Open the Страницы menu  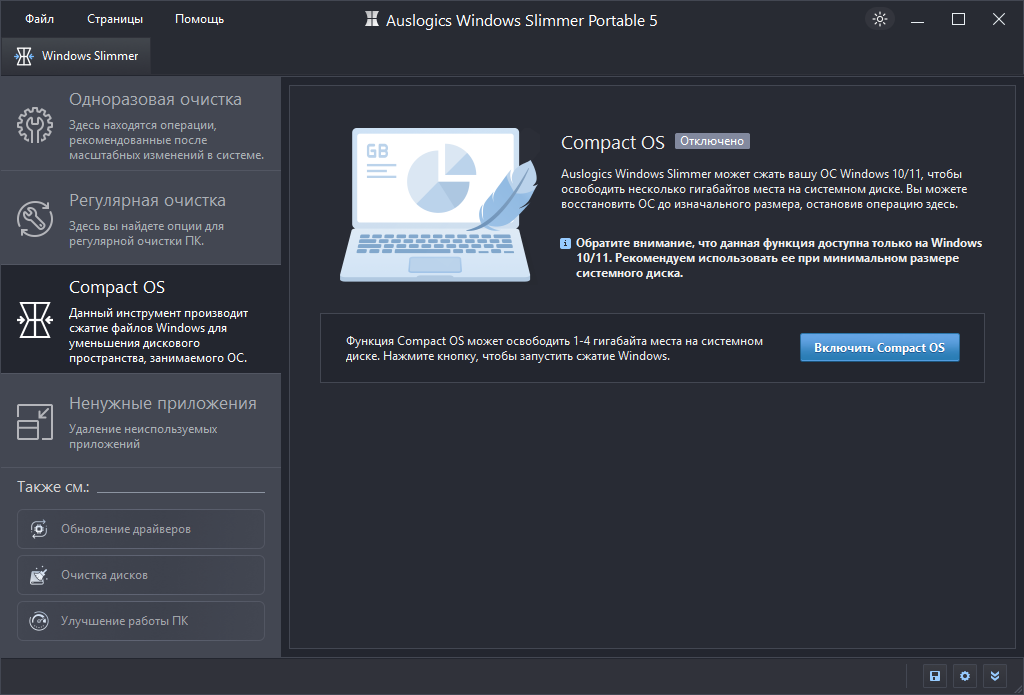pos(114,19)
